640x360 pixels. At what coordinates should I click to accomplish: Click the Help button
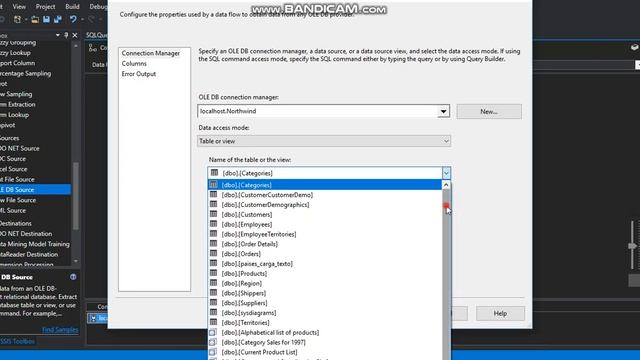(x=500, y=313)
